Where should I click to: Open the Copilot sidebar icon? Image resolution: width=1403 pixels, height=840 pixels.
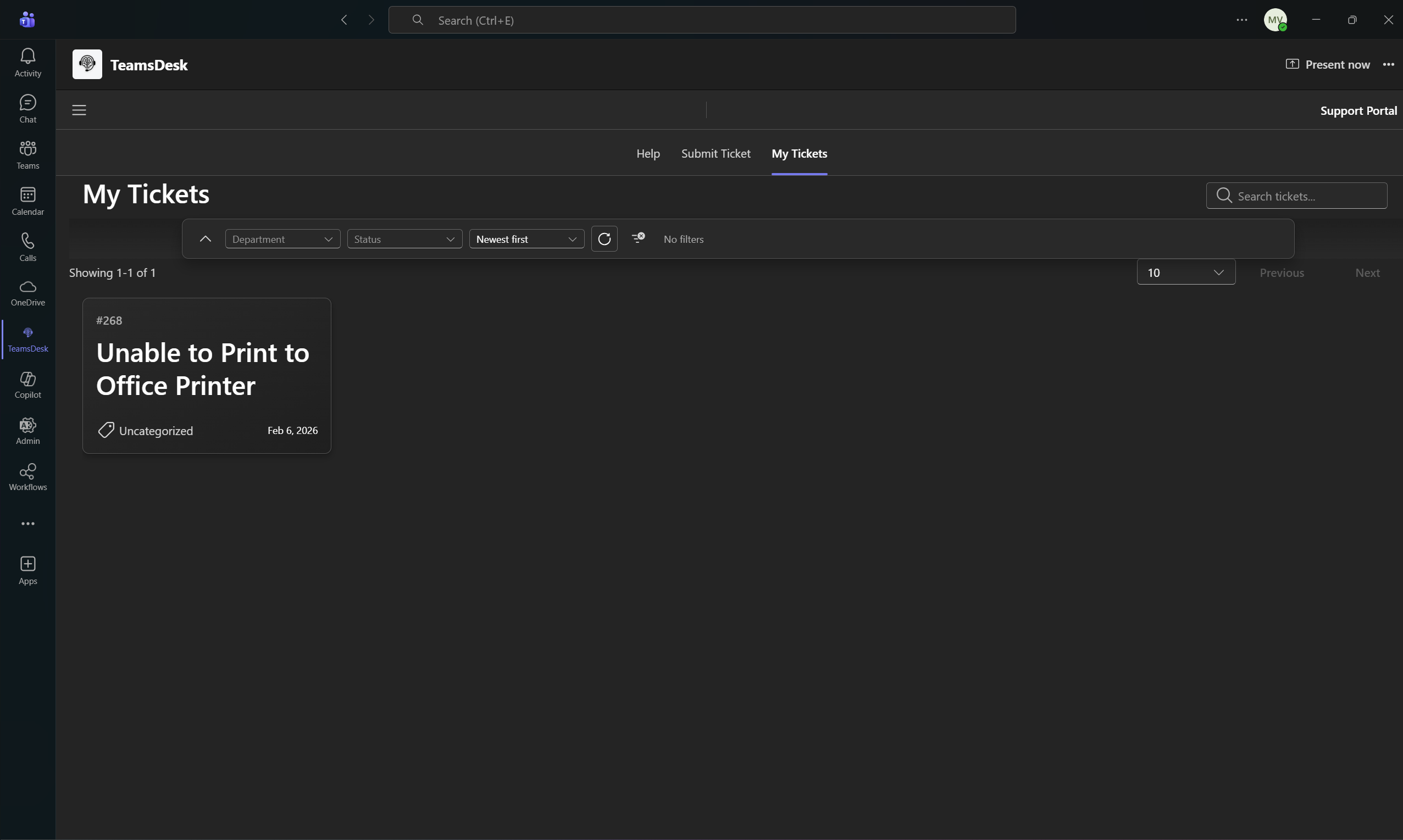click(27, 385)
